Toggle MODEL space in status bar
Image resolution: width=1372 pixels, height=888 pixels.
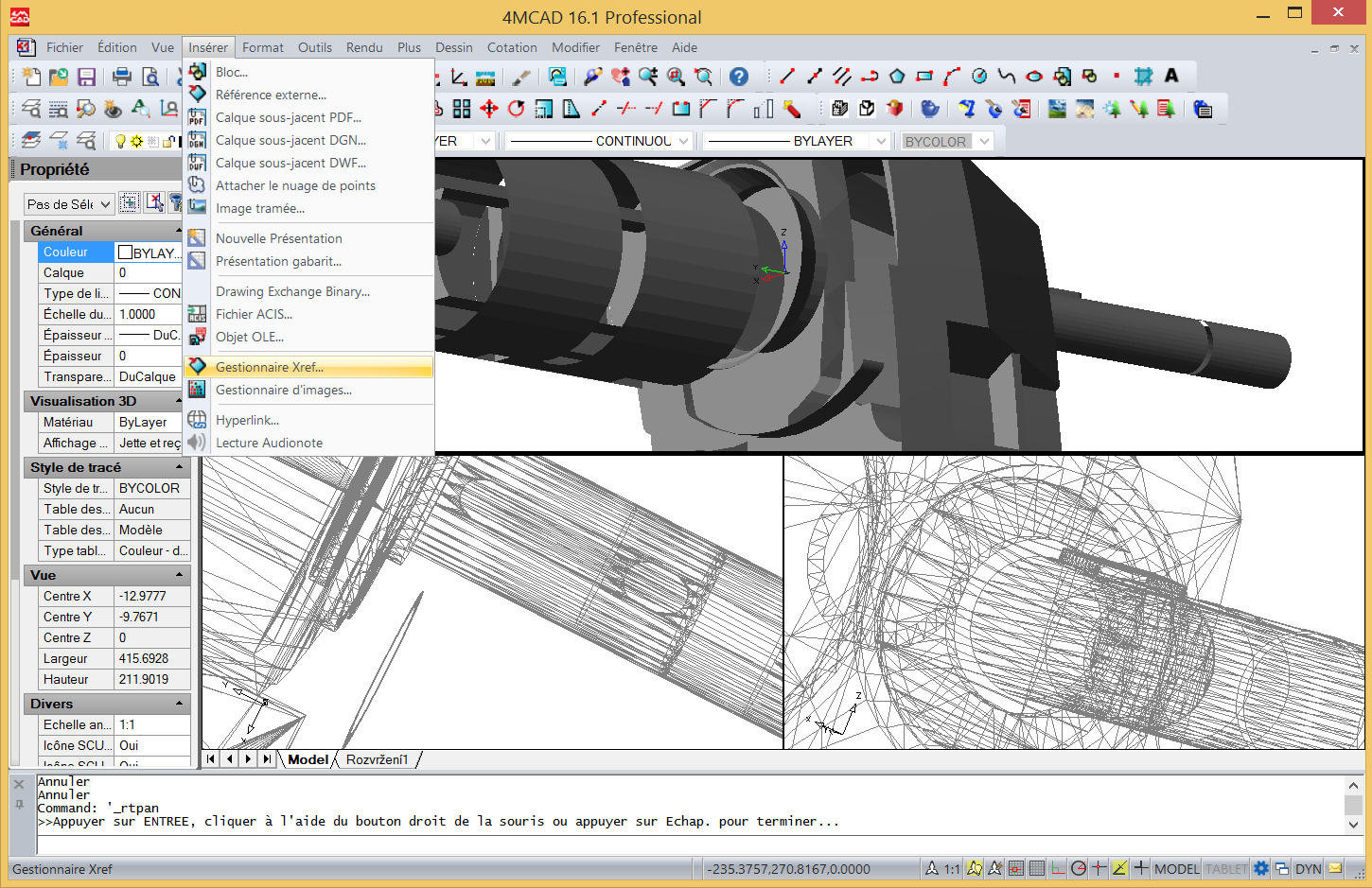1176,868
